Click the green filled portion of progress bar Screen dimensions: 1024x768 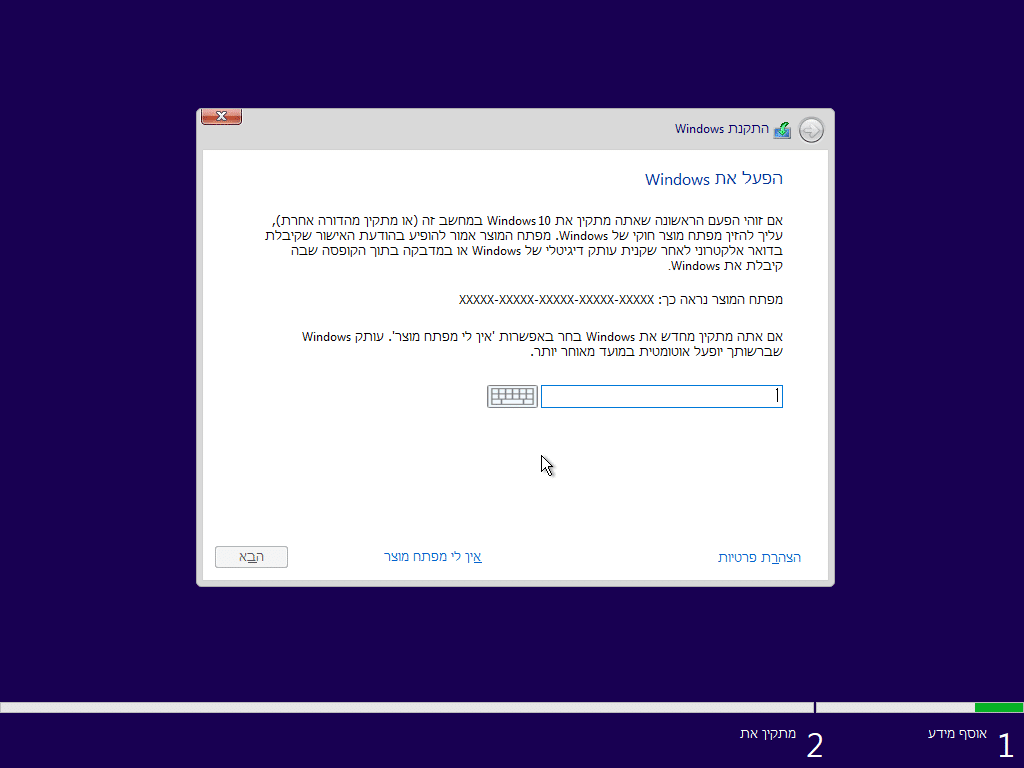point(998,707)
